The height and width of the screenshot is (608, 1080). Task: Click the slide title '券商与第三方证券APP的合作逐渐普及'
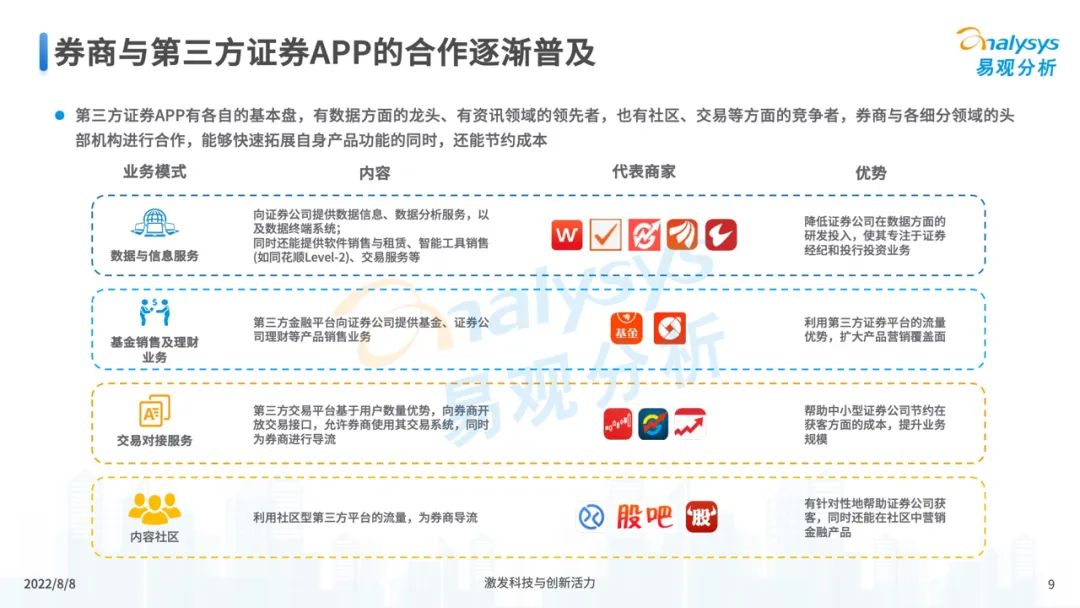[x=325, y=52]
